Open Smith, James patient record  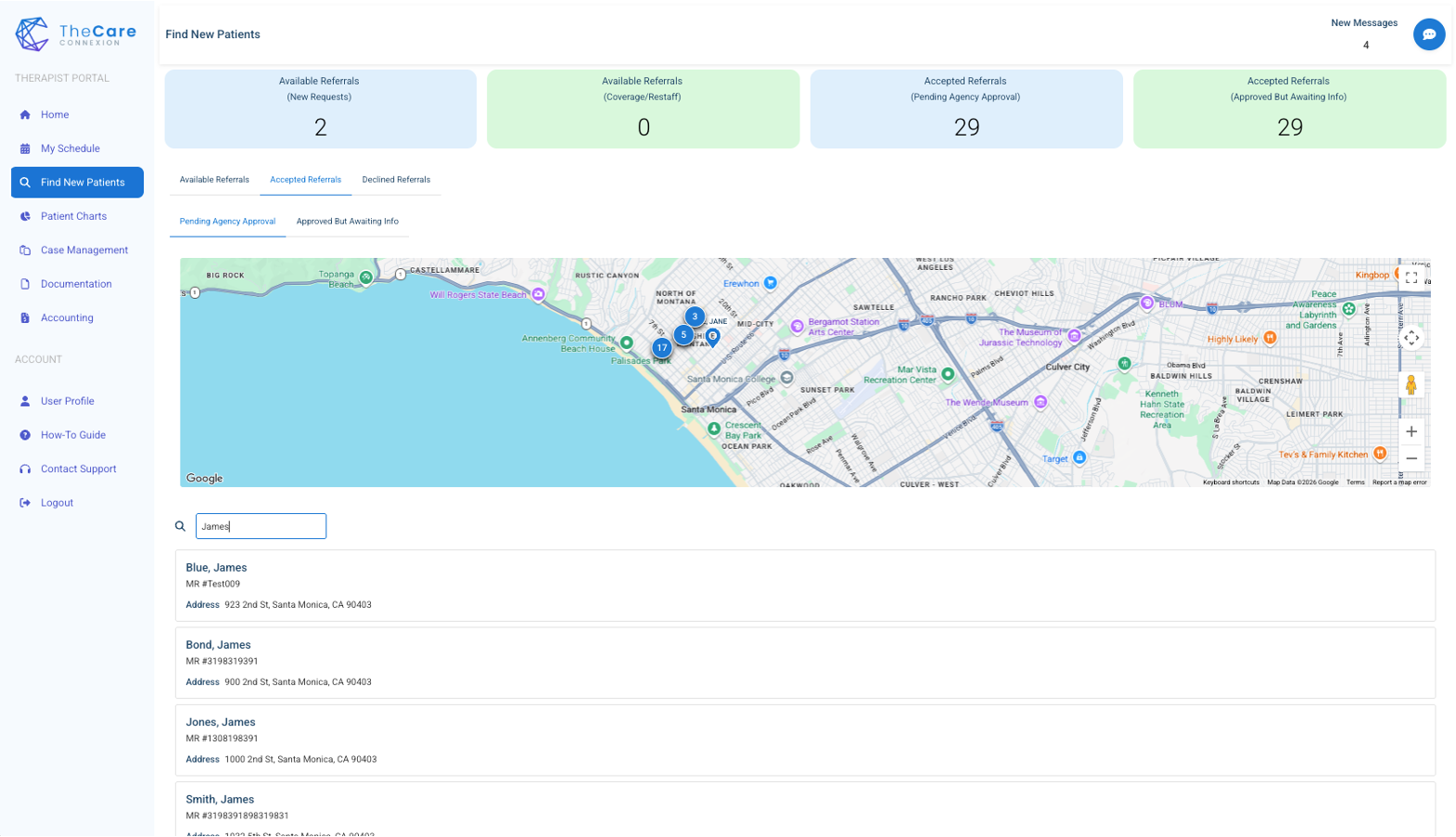(x=805, y=809)
